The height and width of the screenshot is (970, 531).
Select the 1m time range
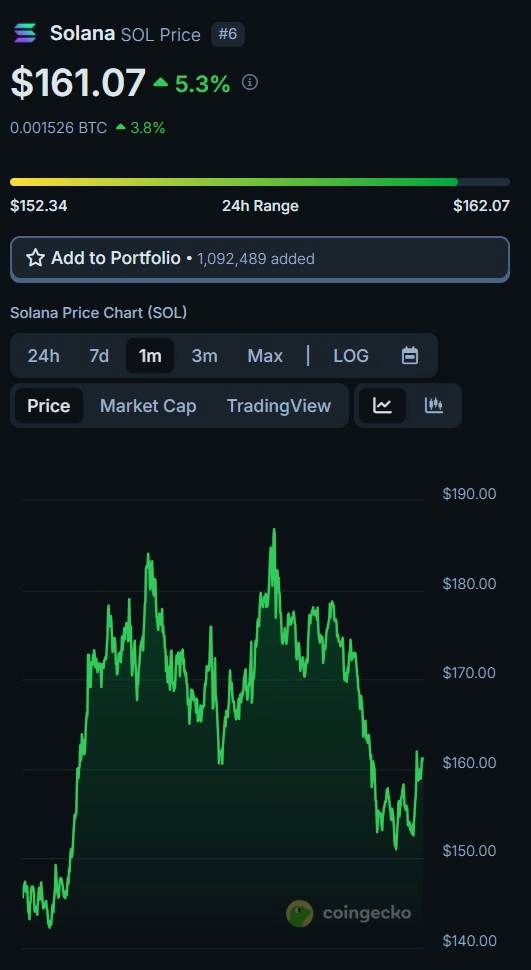tap(150, 356)
